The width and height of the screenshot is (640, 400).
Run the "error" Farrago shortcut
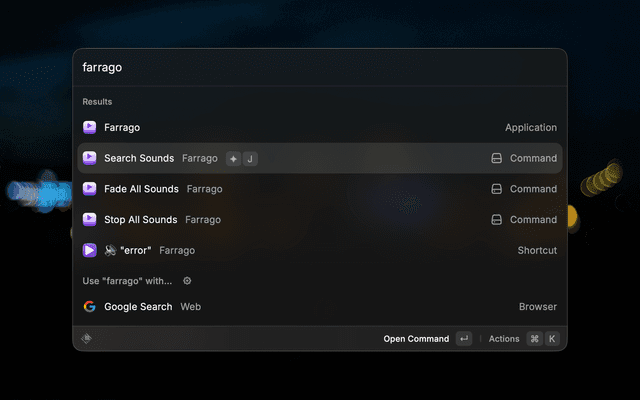click(x=320, y=250)
